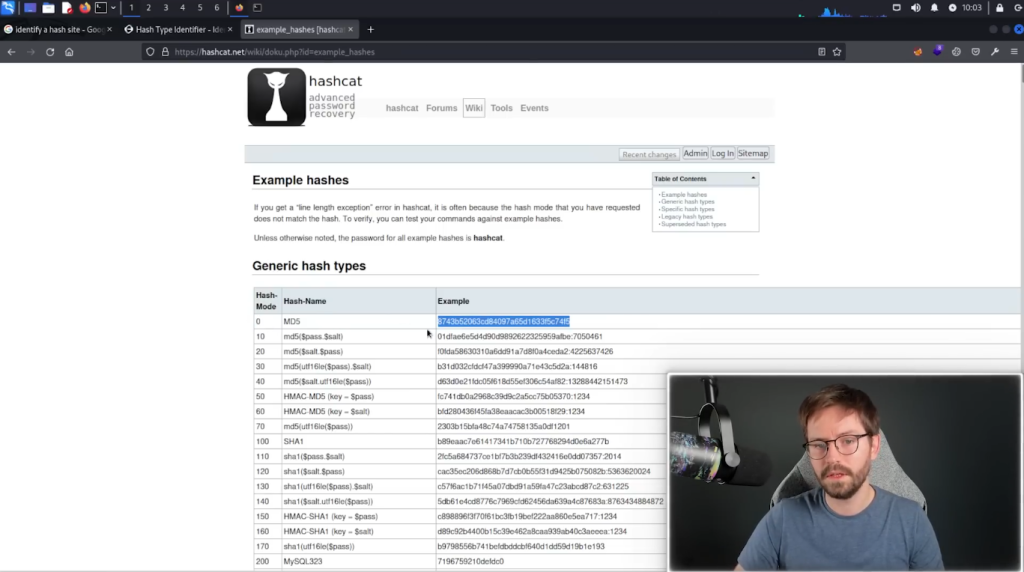Open the notifications bell icon
The image size is (1024, 572).
[x=934, y=8]
